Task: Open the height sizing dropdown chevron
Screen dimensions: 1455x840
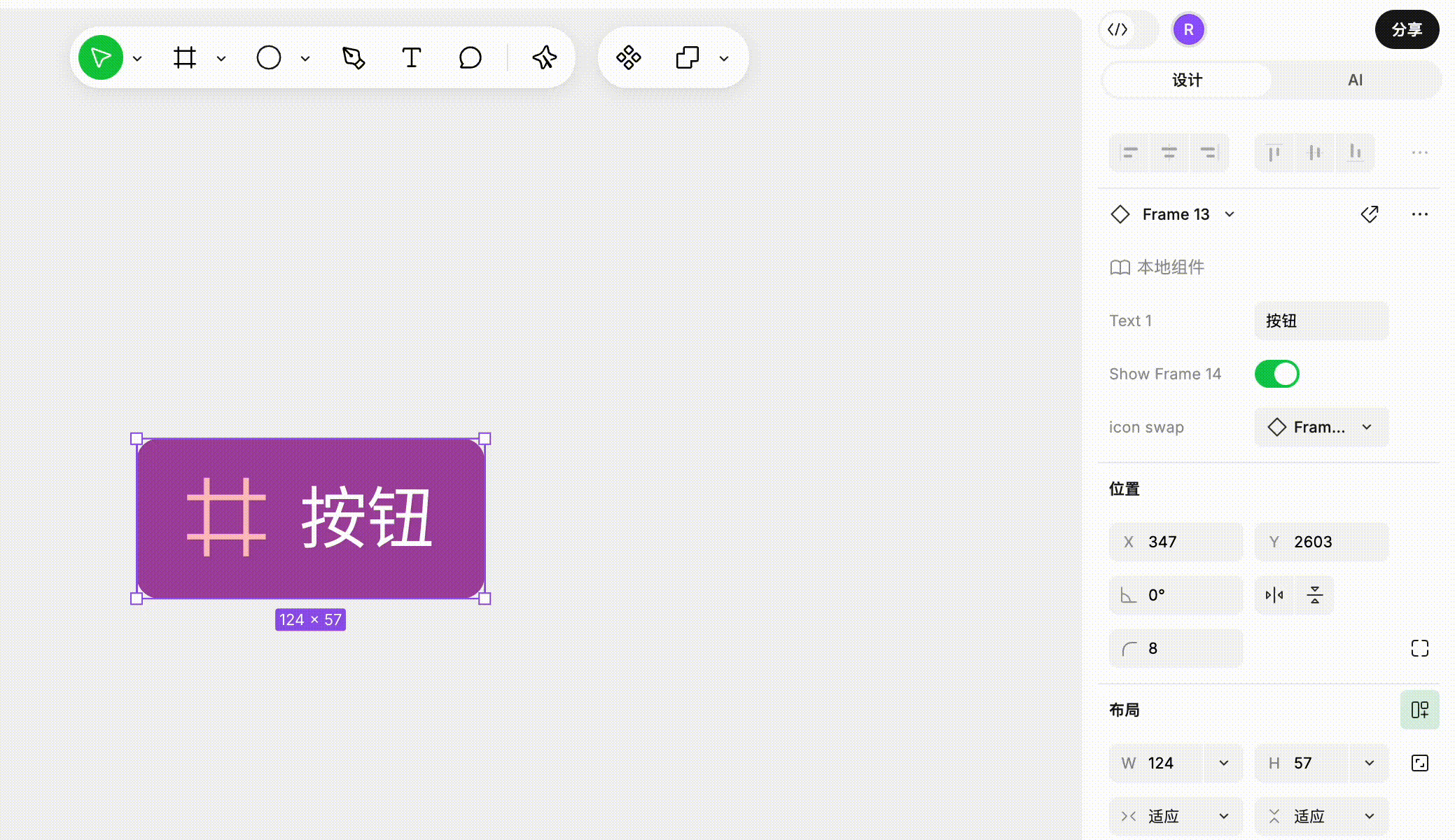Action: (x=1370, y=763)
